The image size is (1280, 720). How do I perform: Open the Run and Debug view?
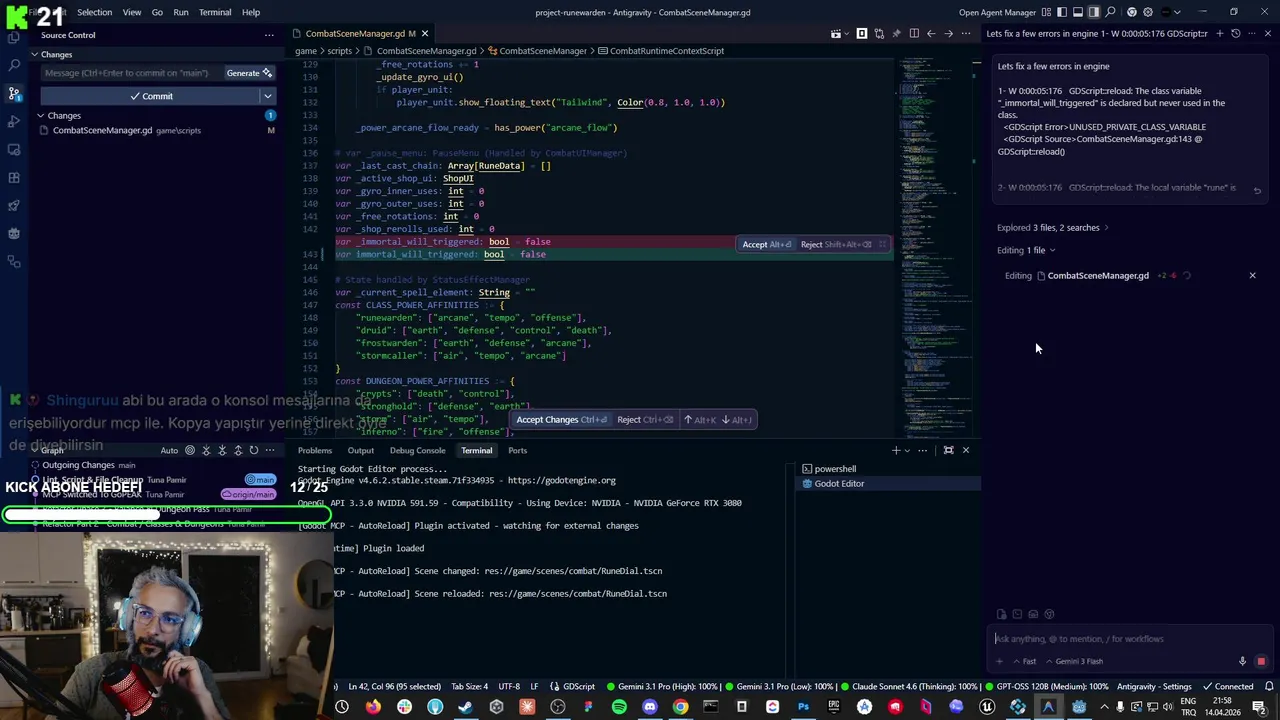click(14, 121)
